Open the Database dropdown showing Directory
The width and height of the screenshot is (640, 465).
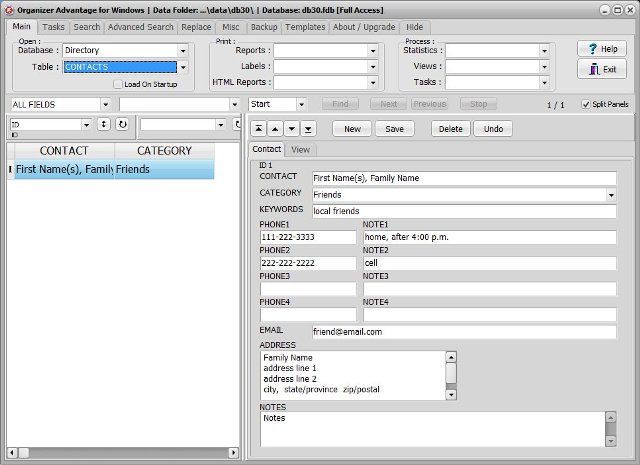pos(183,51)
